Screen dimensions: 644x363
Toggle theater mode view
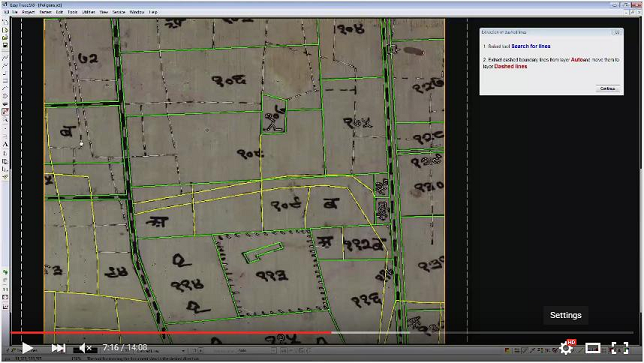593,348
